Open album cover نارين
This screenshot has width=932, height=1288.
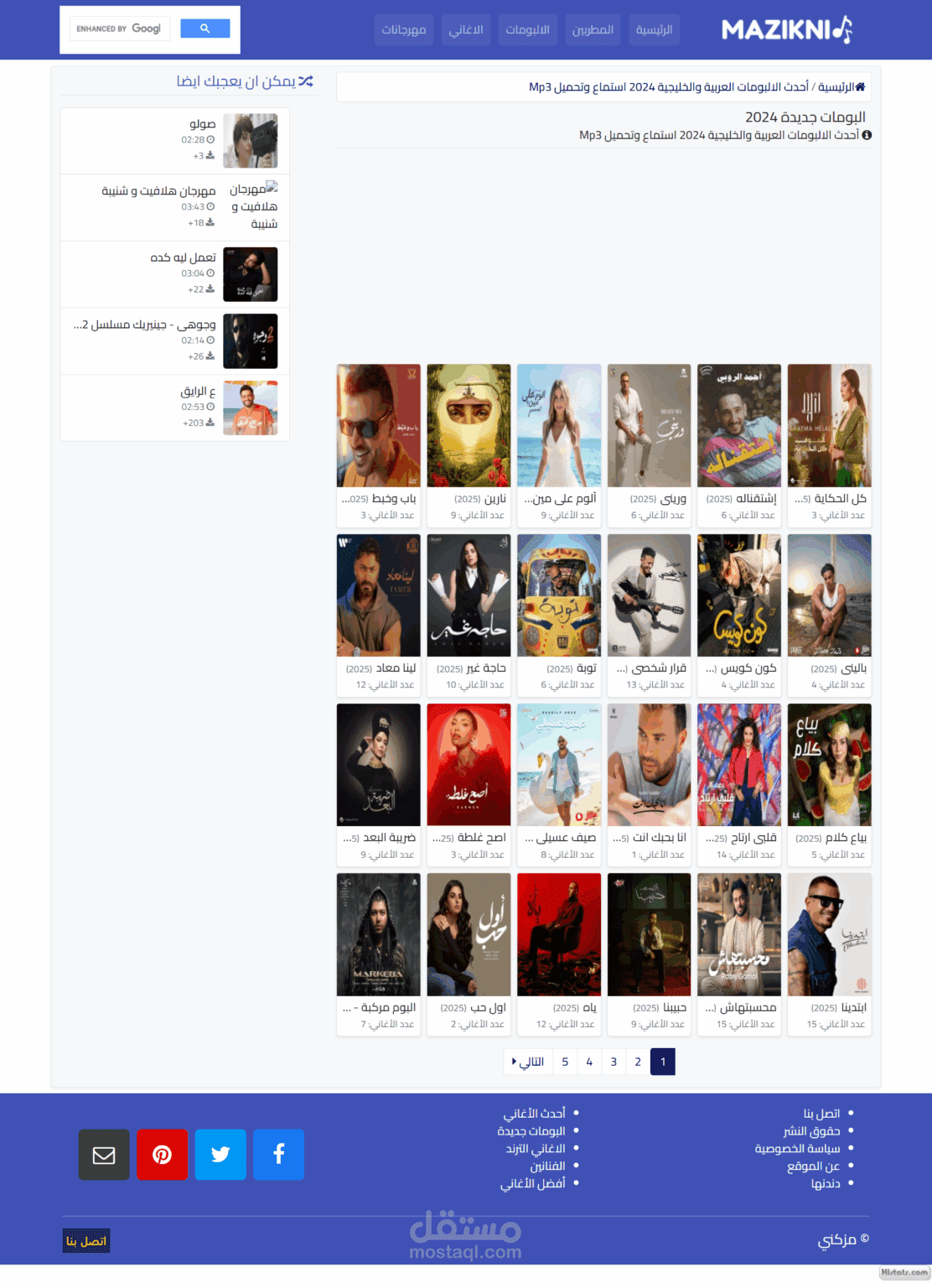[469, 425]
